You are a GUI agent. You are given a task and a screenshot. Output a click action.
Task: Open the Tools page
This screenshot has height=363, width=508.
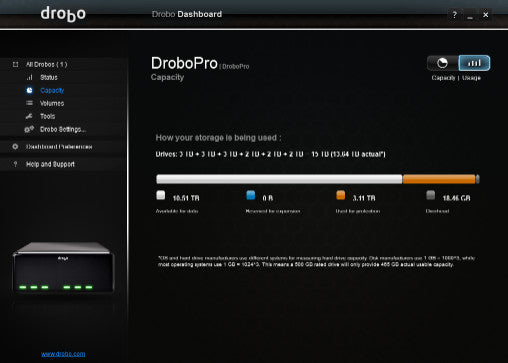point(48,116)
